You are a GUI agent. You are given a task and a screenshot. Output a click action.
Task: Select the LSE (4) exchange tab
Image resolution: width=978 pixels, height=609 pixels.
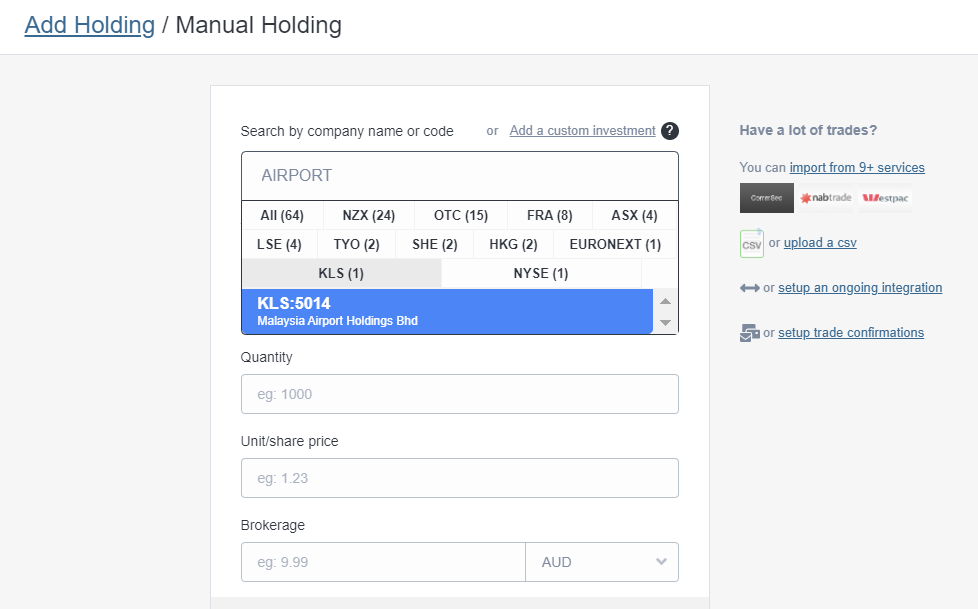pyautogui.click(x=279, y=244)
